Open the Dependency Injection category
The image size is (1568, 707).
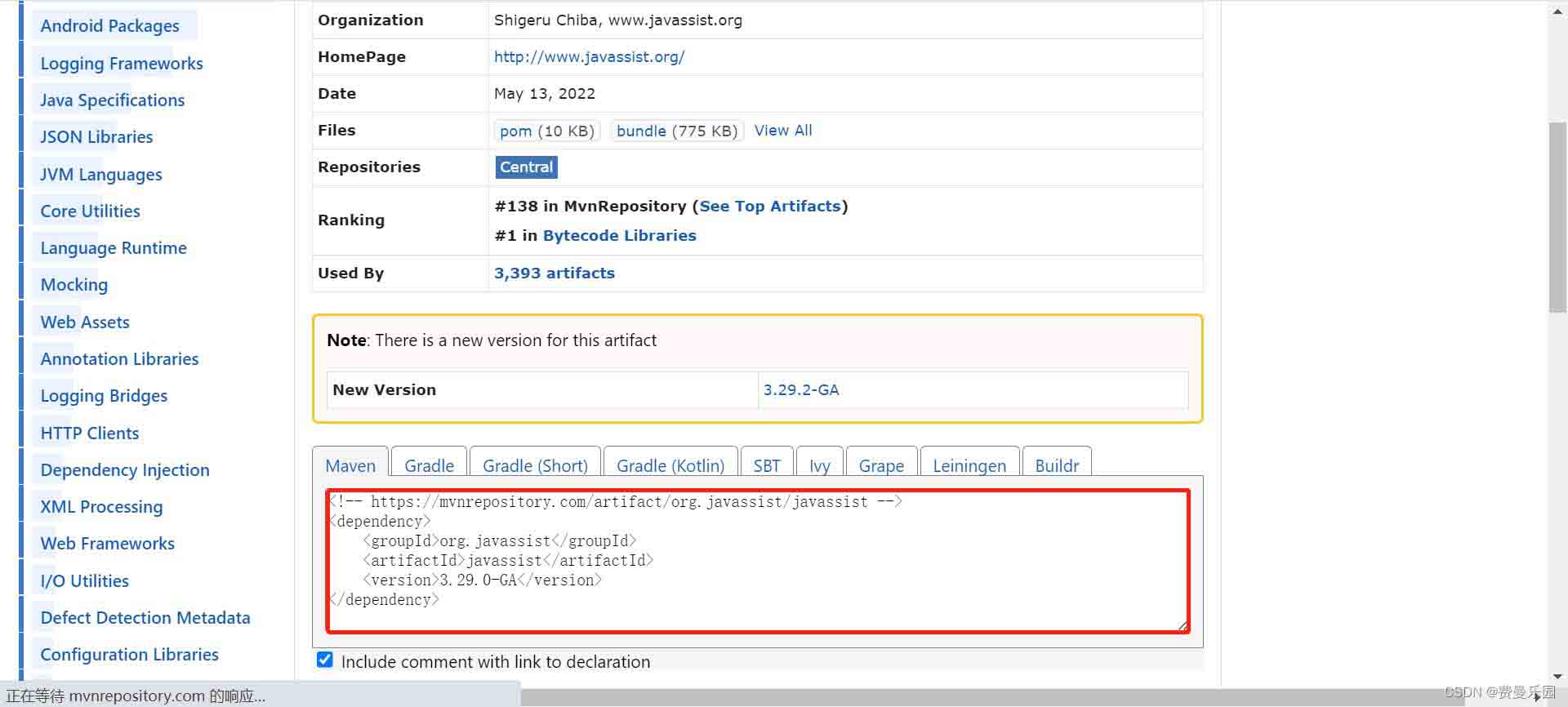(x=125, y=469)
